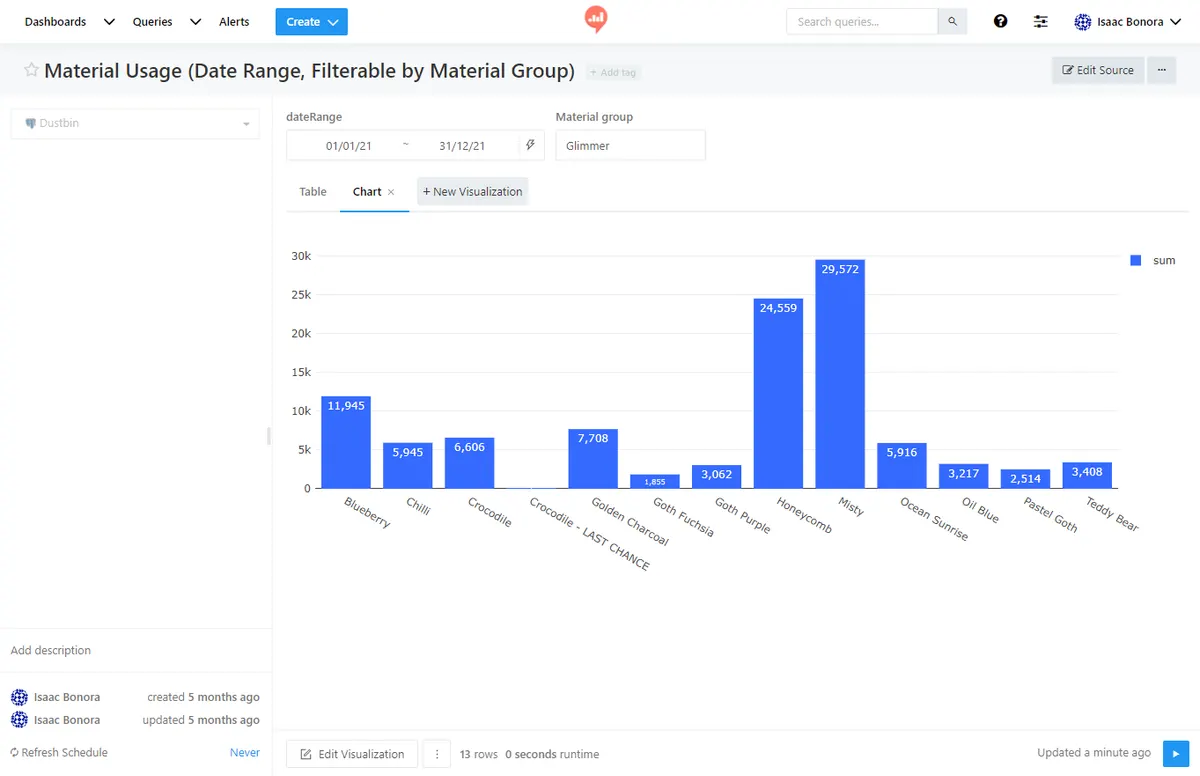Favorite the query with the star icon
This screenshot has height=776, width=1200.
click(x=32, y=70)
